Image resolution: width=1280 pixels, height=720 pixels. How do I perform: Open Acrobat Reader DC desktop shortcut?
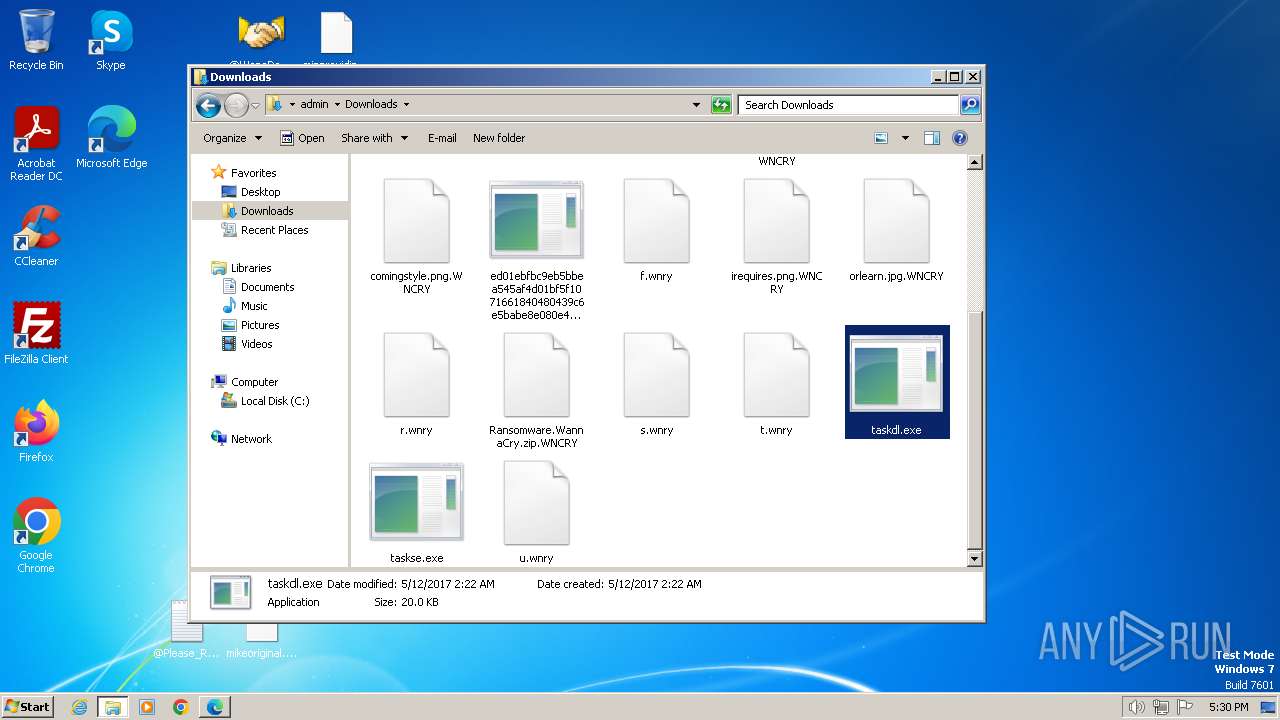(36, 144)
